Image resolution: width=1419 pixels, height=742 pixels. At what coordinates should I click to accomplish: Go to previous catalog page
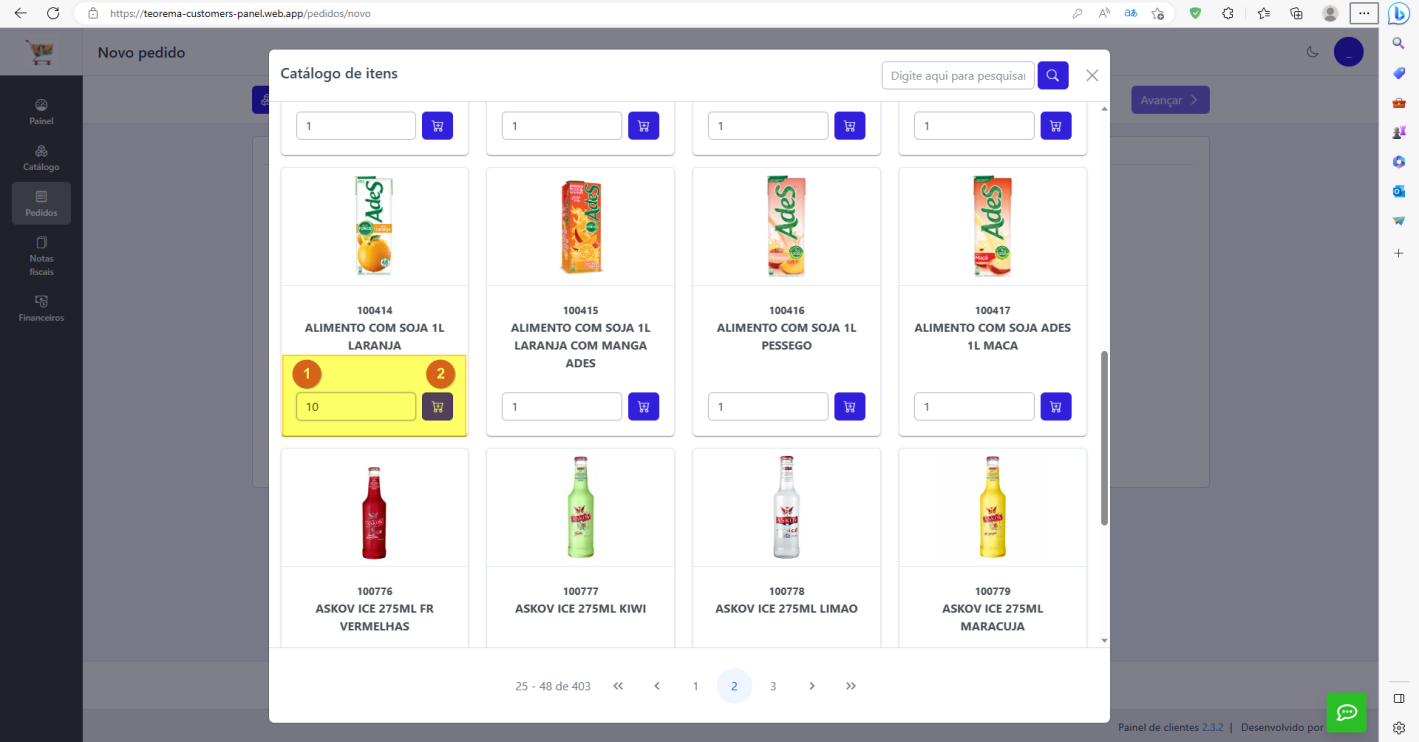657,686
